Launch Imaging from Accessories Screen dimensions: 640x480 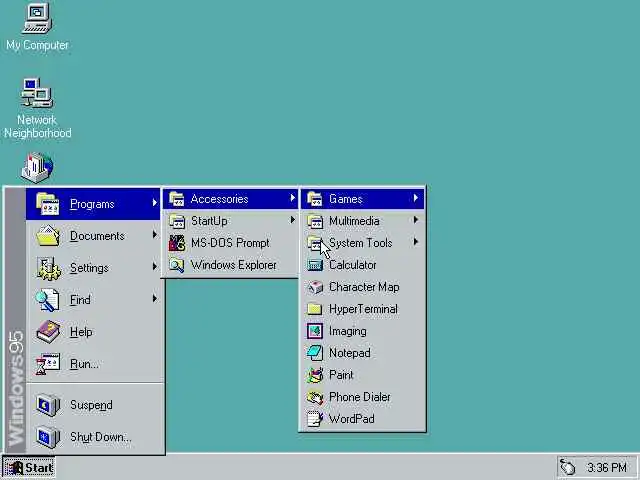[363, 331]
